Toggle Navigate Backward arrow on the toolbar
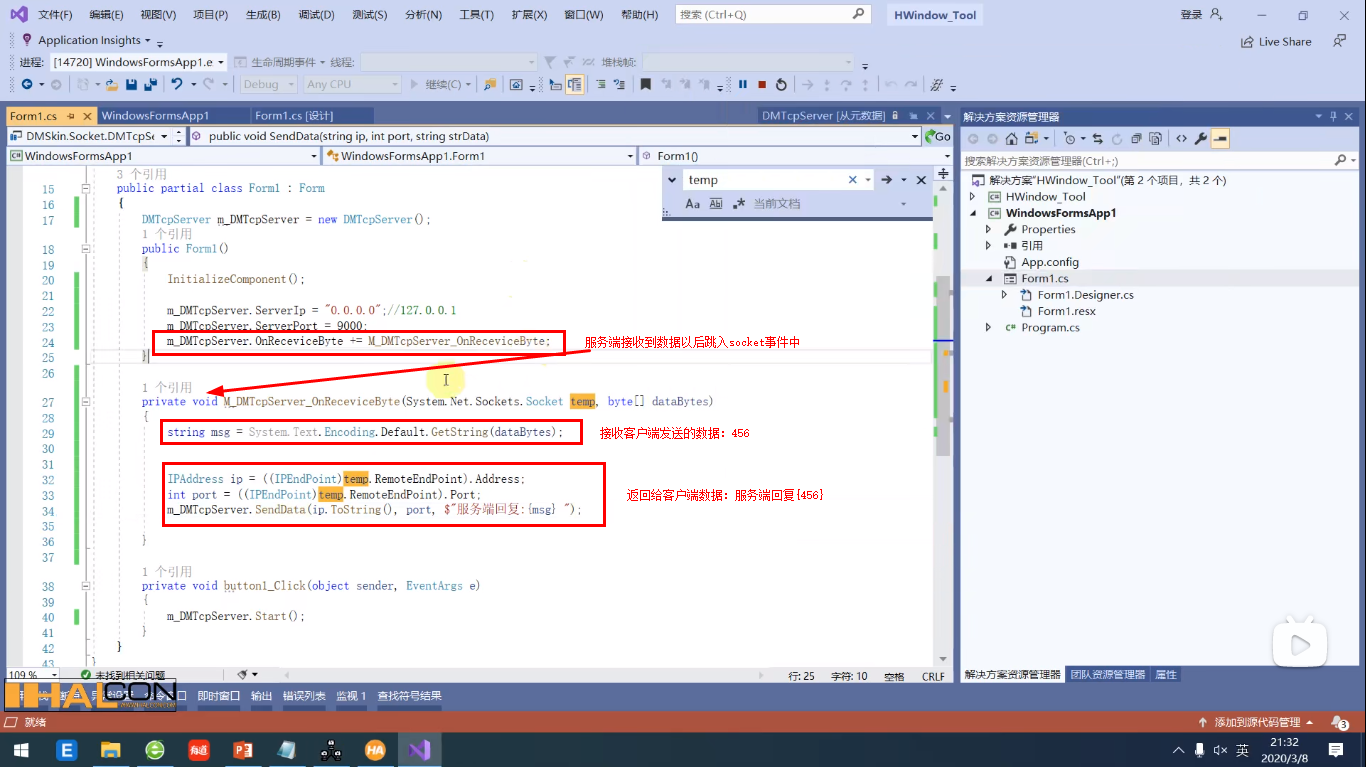1366x767 pixels. click(28, 84)
